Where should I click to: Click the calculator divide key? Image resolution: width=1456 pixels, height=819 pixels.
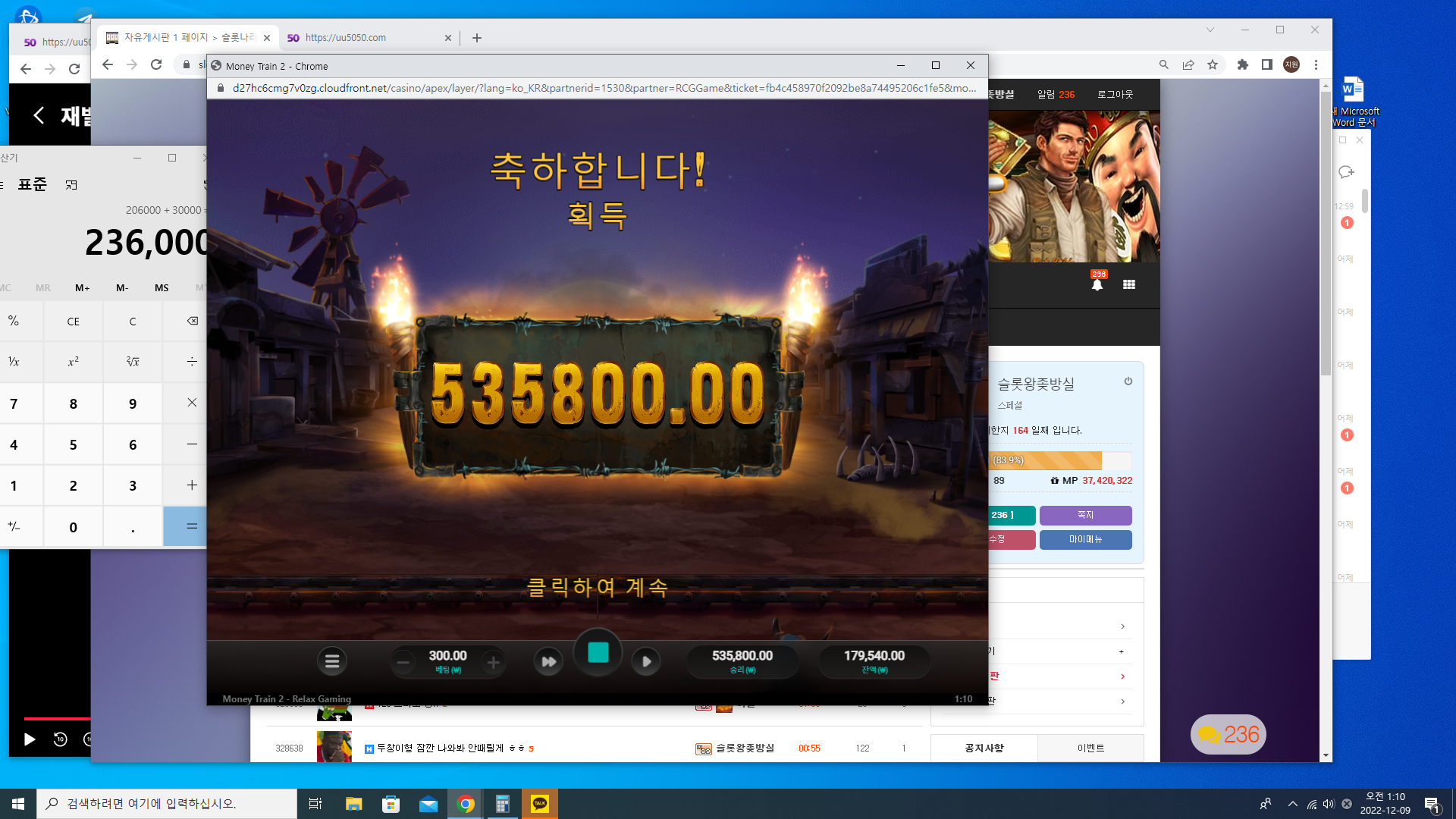click(x=192, y=362)
